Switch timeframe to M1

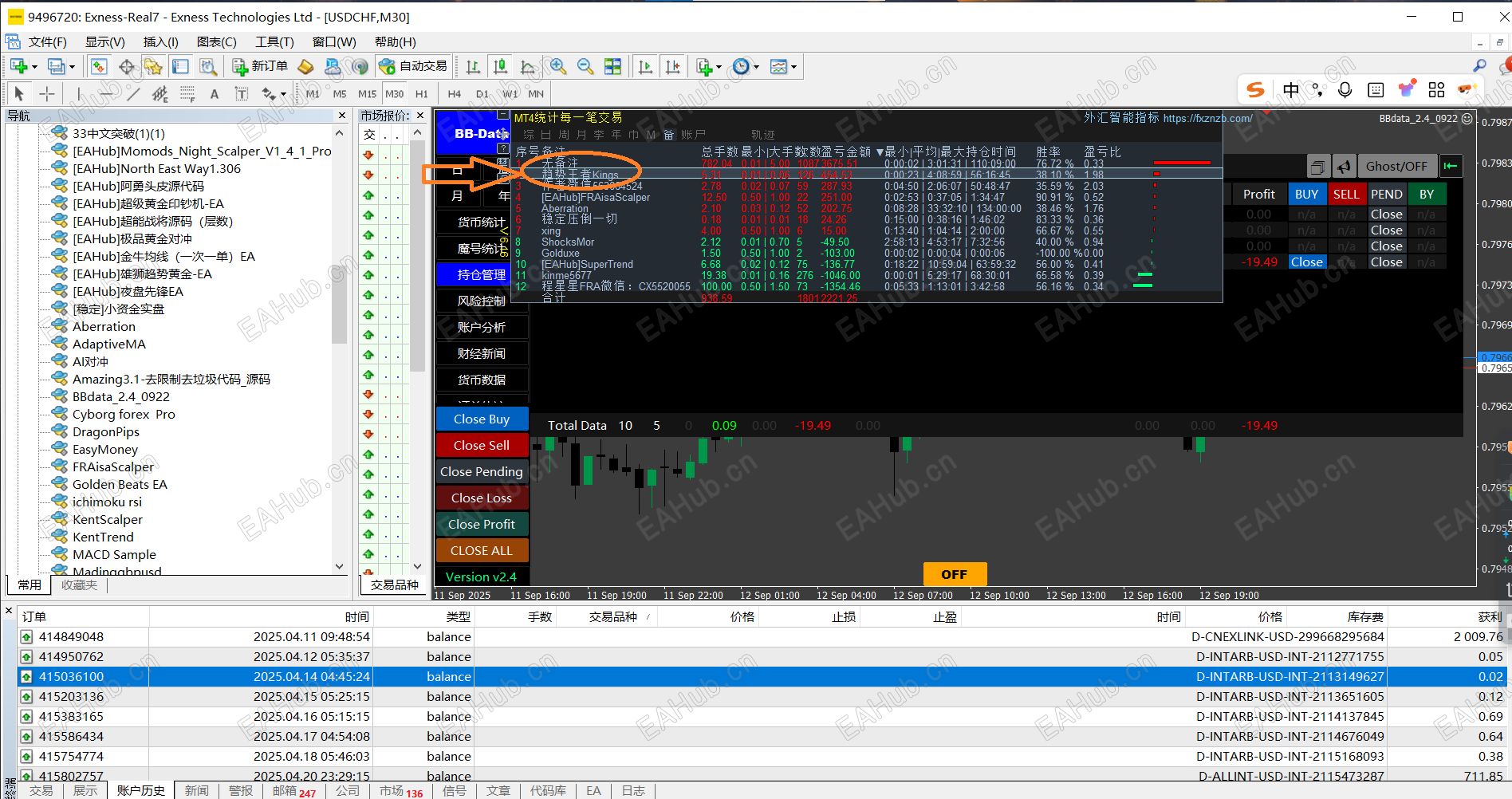click(313, 94)
